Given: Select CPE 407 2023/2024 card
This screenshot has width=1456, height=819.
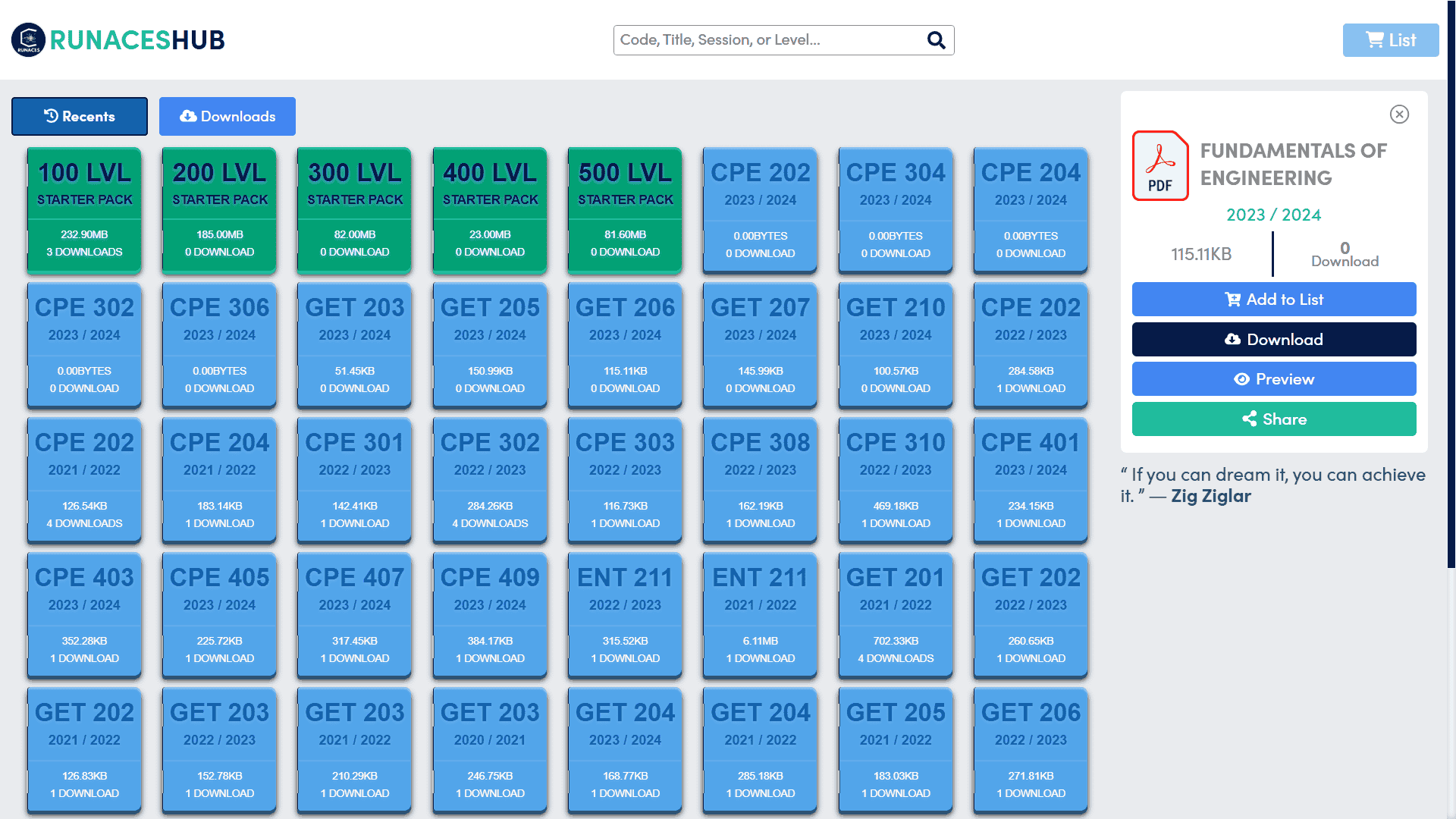Looking at the screenshot, I should tap(355, 615).
